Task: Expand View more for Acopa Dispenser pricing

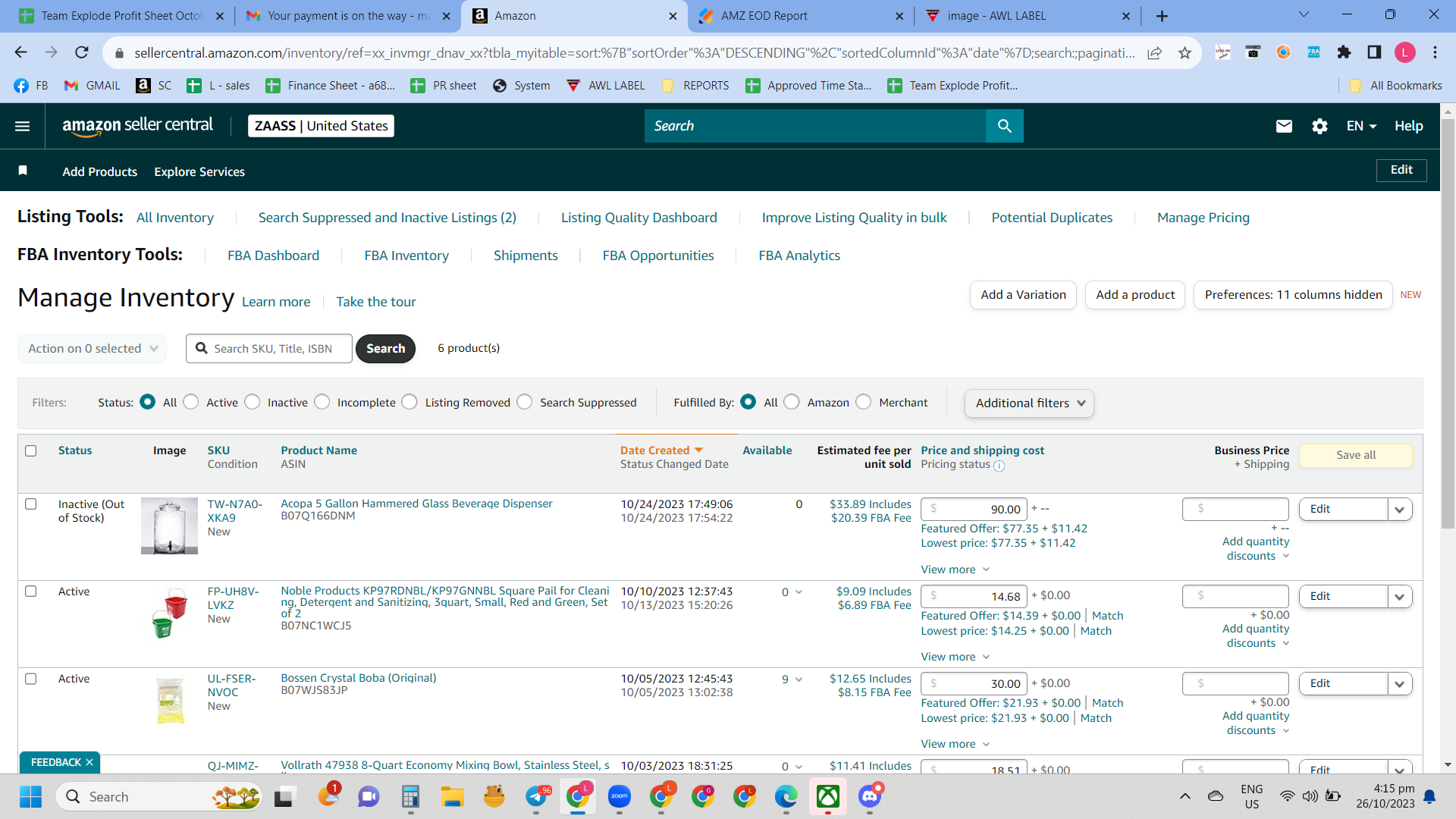Action: [x=955, y=570]
